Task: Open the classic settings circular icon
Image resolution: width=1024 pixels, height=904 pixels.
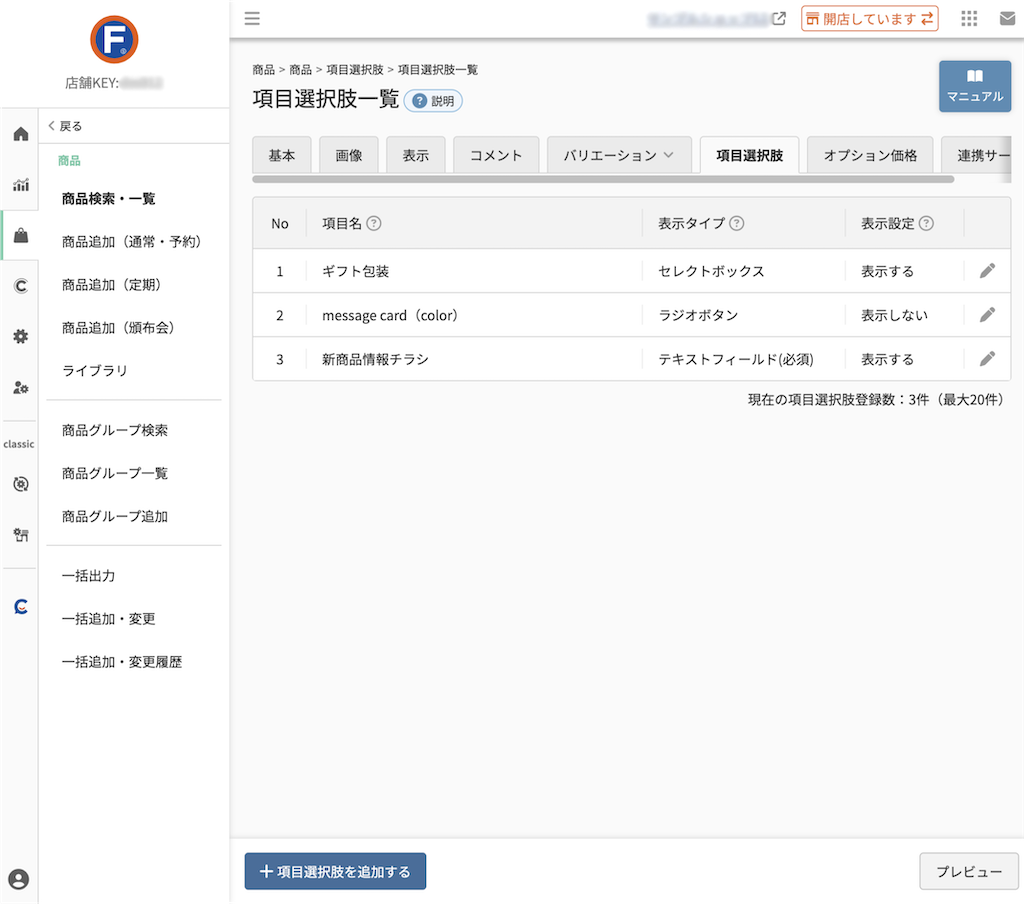Action: 21,484
